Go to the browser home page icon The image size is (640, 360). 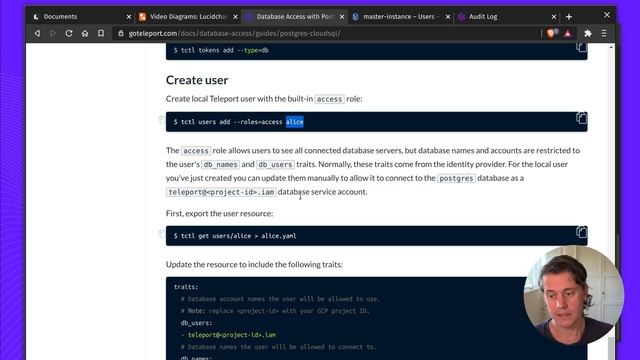tap(85, 33)
